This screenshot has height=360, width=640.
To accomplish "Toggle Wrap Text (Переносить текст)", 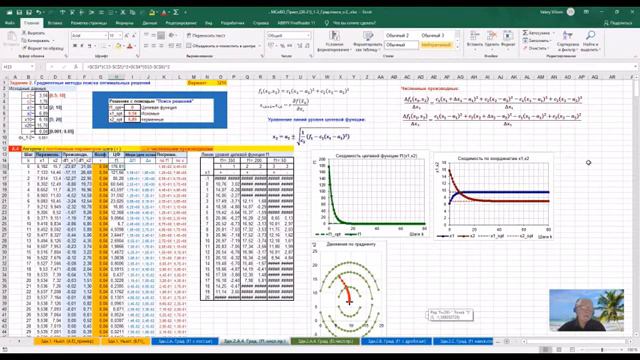I will pyautogui.click(x=206, y=36).
